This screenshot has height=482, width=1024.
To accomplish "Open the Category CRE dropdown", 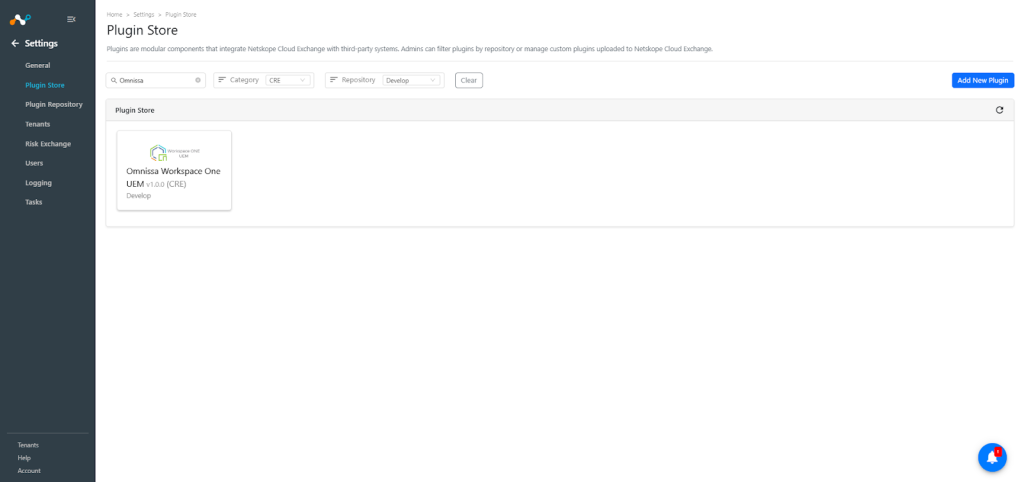I will [288, 80].
